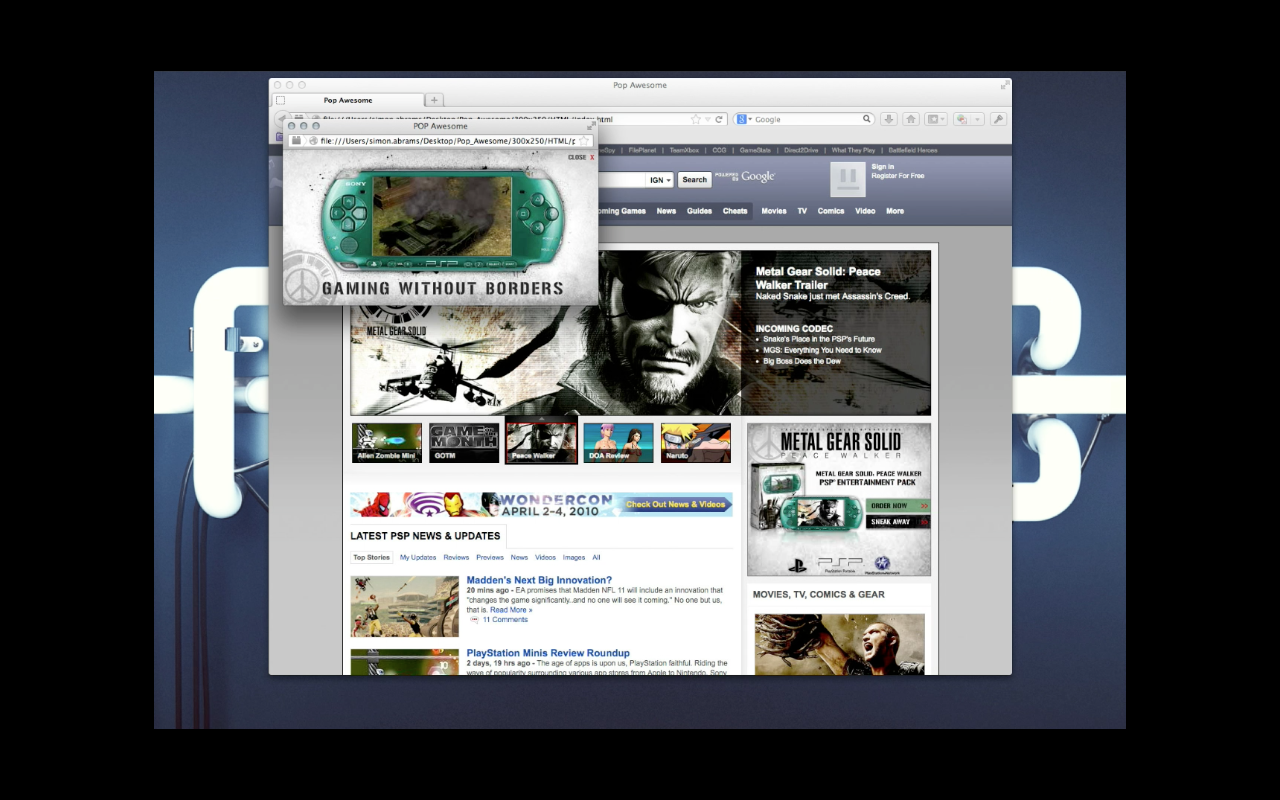Screen dimensions: 1280x800
Task: Click Direct2Drive in top network bar
Action: coord(801,150)
